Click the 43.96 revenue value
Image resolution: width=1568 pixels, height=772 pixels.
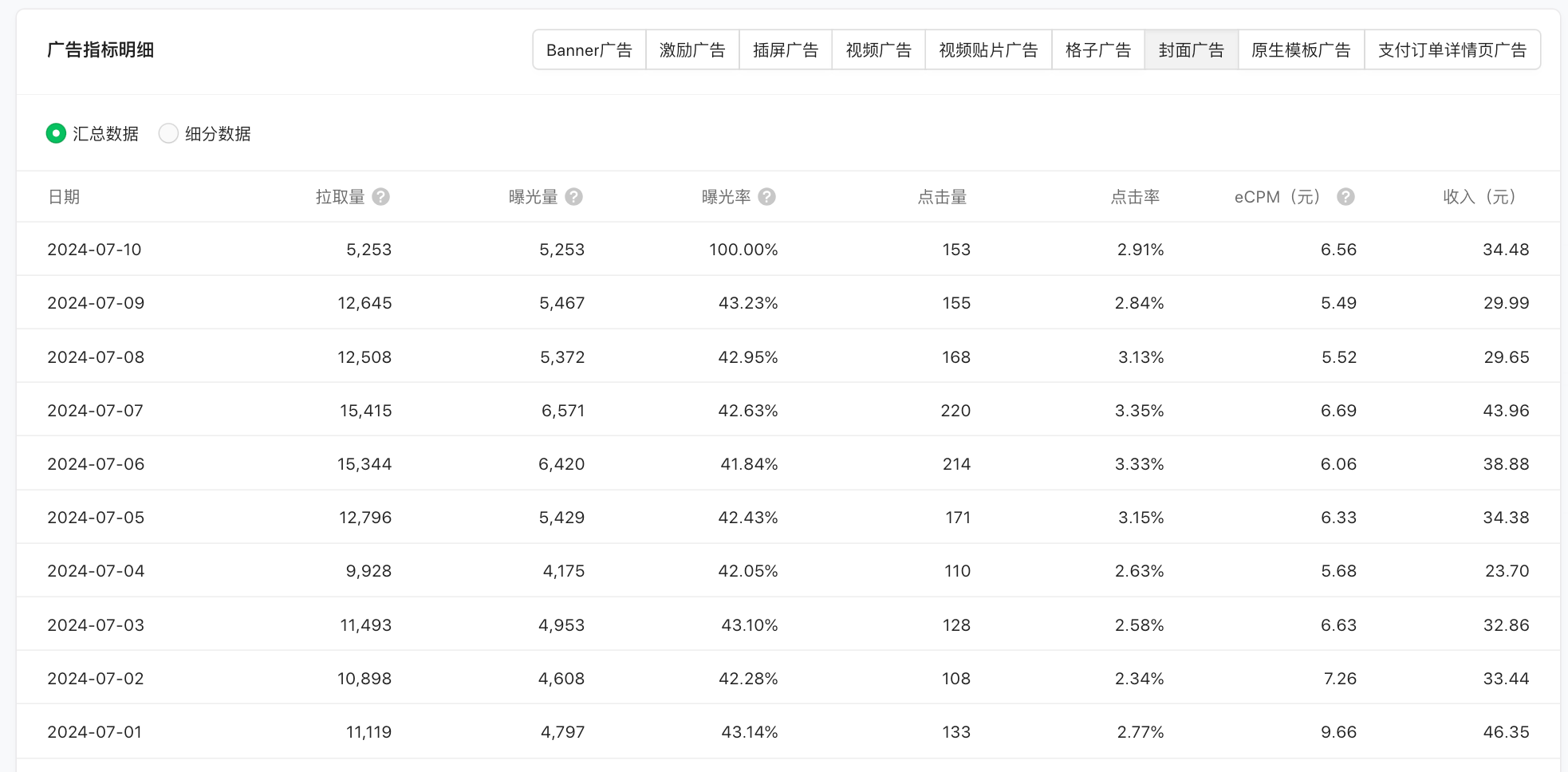(1507, 411)
